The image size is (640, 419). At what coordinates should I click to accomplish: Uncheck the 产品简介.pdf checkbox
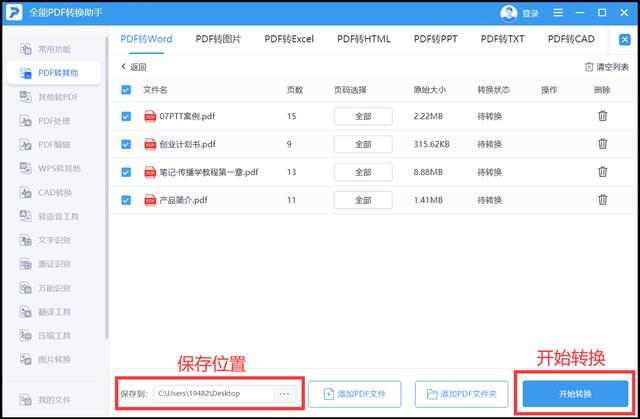(126, 200)
